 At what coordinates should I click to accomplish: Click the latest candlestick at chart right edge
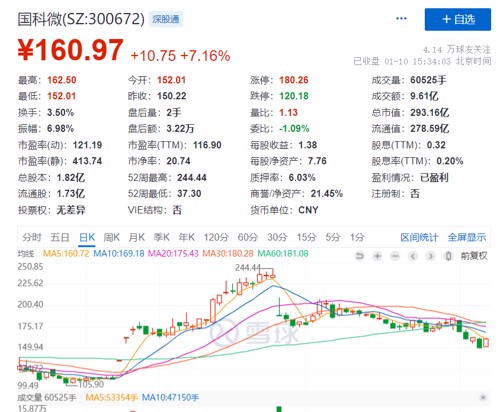click(x=486, y=342)
